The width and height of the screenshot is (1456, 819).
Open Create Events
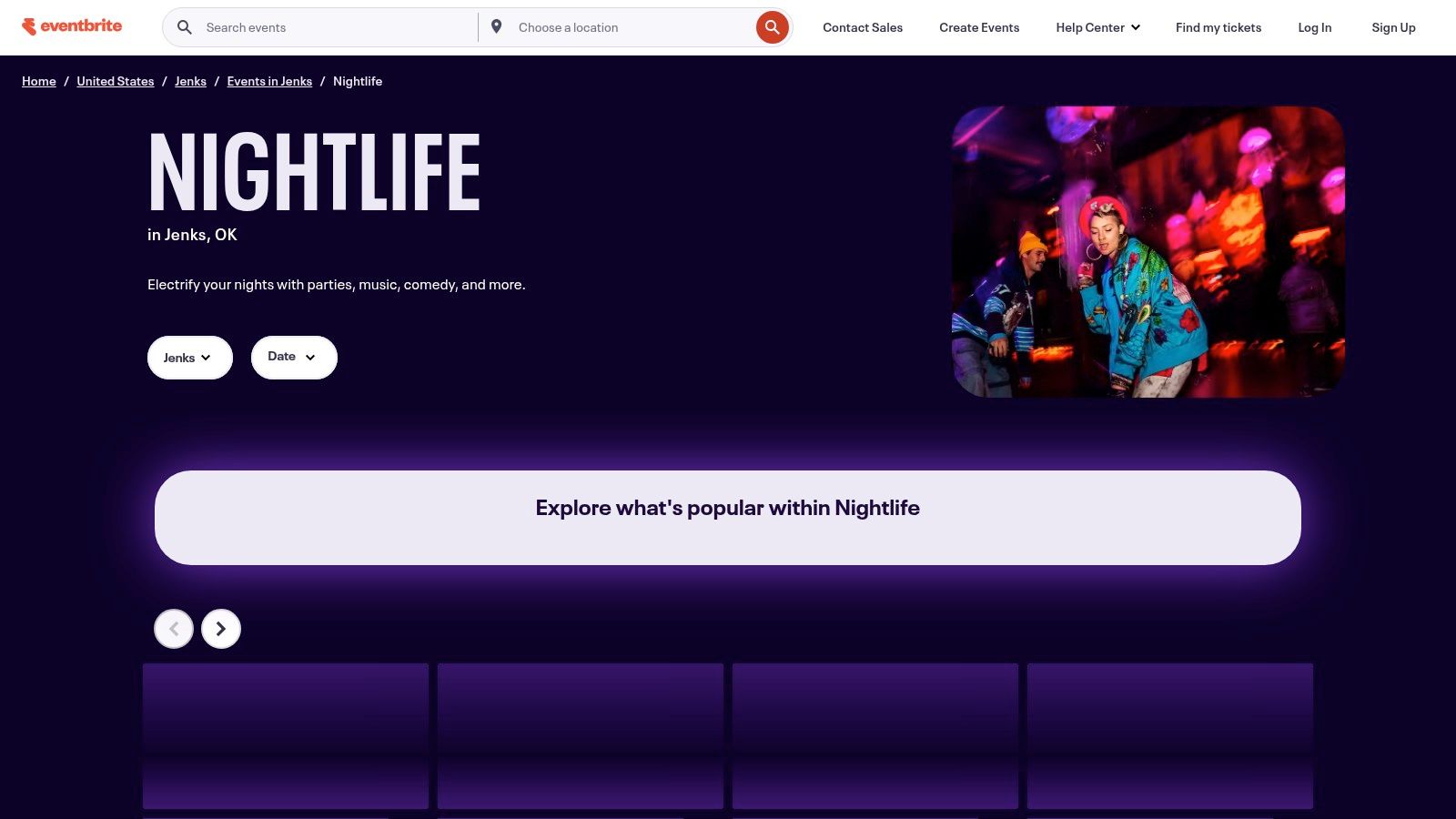[978, 27]
